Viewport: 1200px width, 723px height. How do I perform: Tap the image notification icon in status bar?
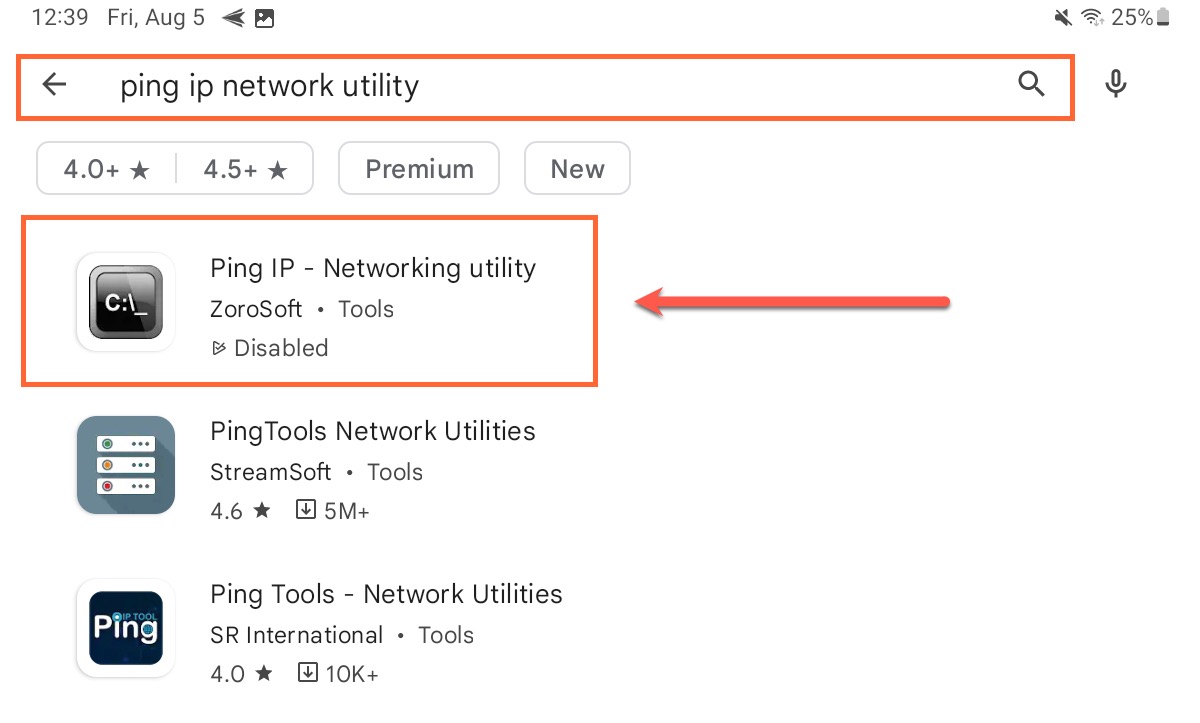(x=264, y=17)
